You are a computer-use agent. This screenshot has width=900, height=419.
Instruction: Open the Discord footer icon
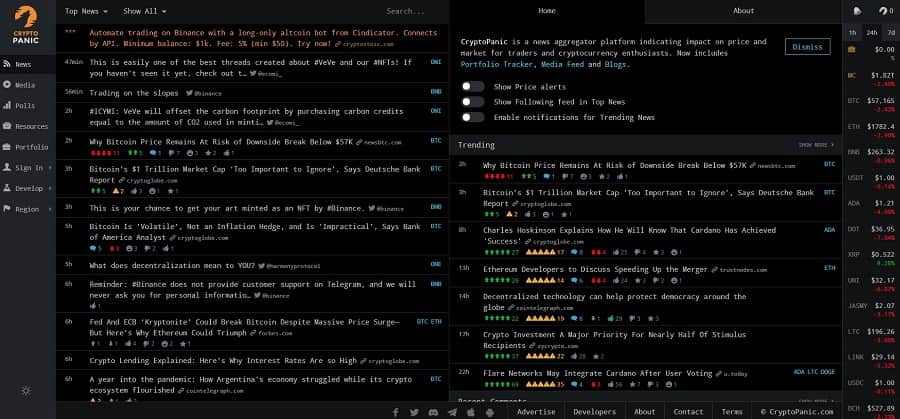tap(433, 412)
